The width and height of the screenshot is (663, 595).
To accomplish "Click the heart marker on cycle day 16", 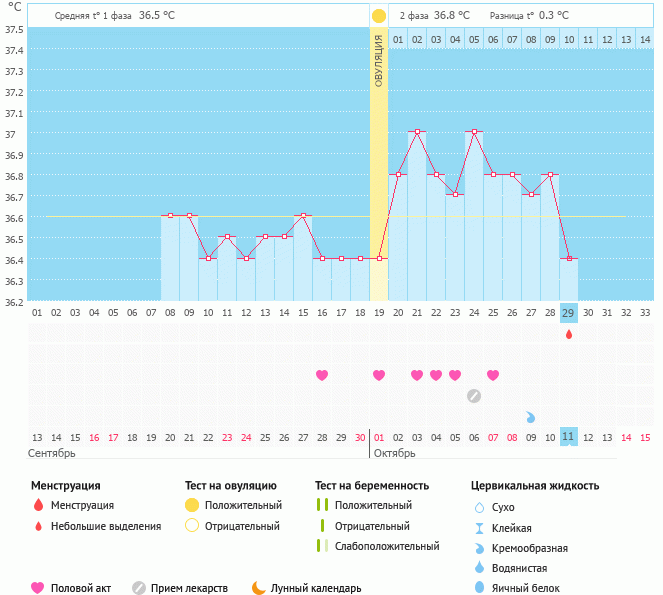I will pos(322,375).
